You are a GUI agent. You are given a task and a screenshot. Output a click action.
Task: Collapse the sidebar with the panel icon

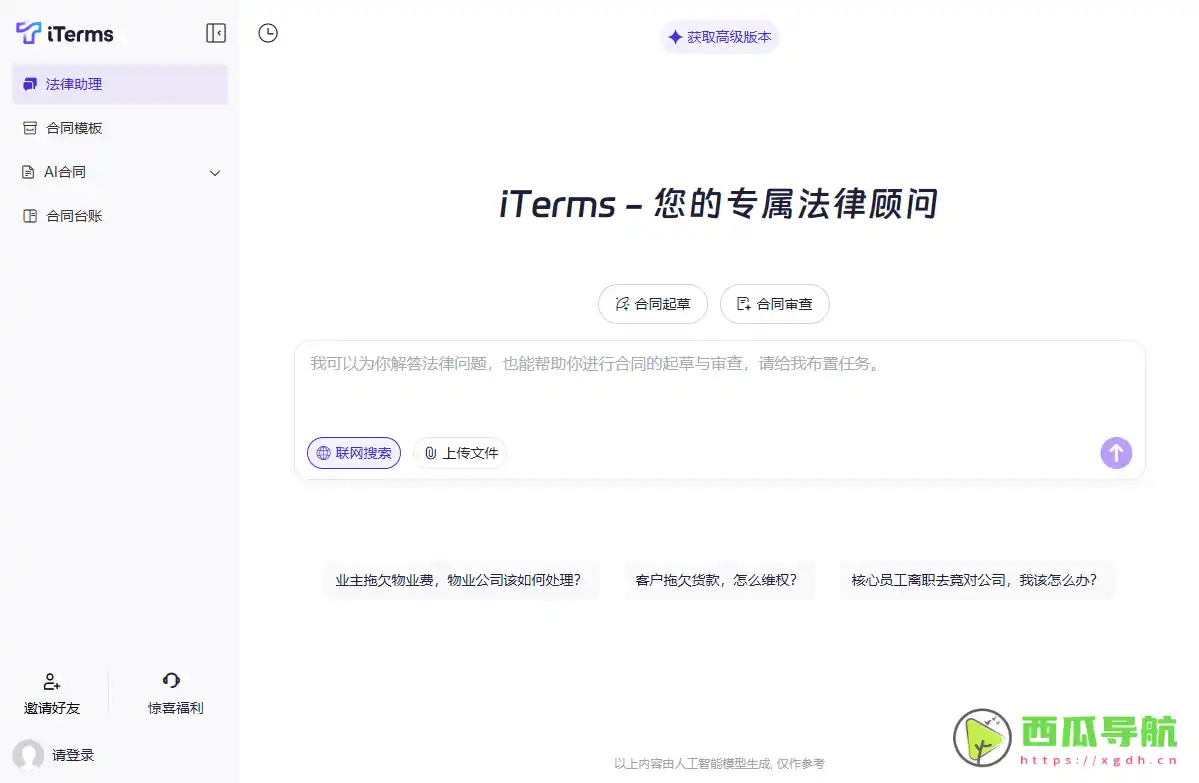[x=216, y=32]
